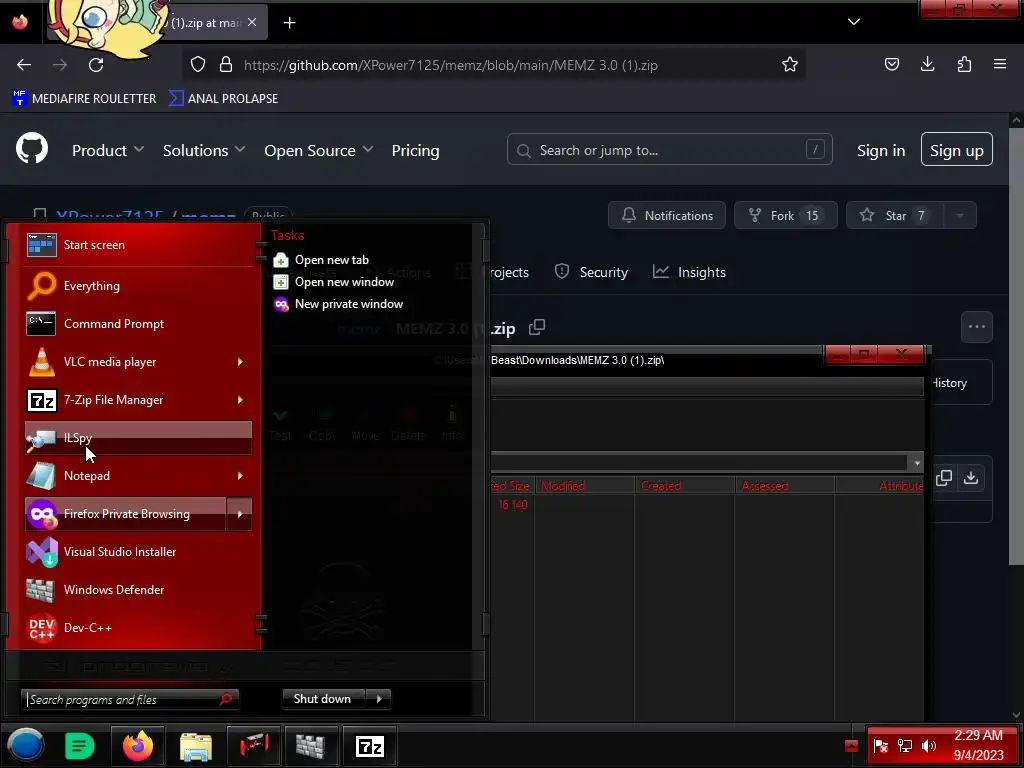Launch Visual Studio Installer
The height and width of the screenshot is (768, 1024).
138,552
